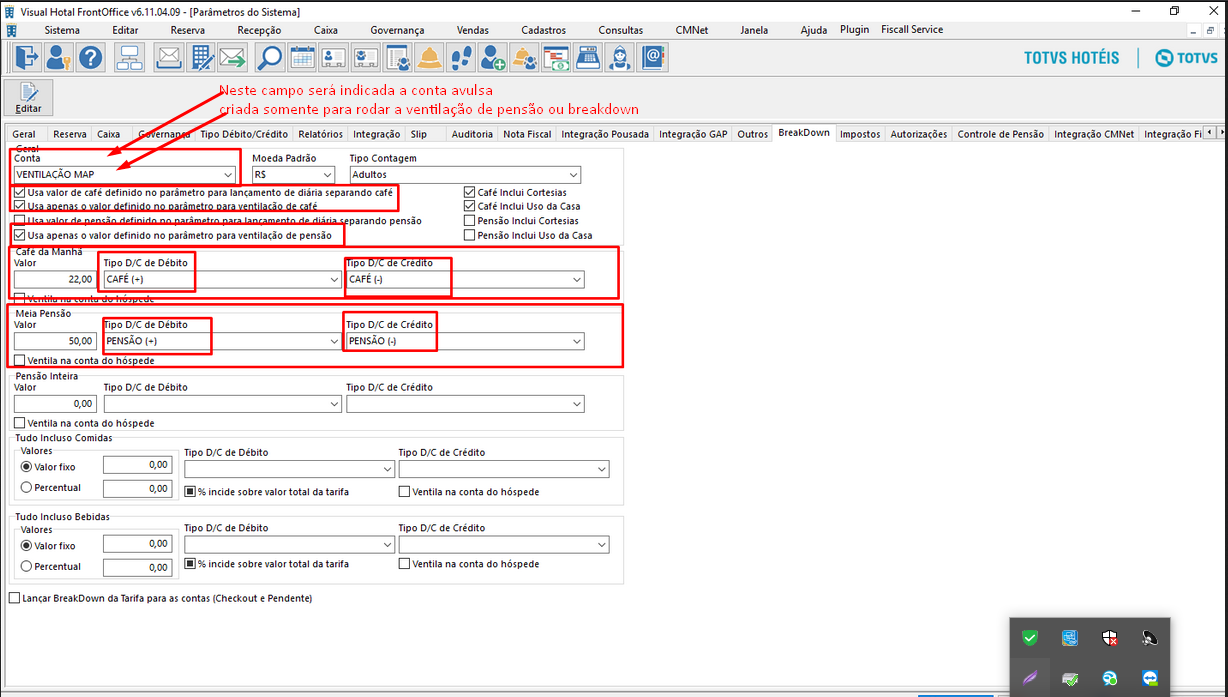Screen dimensions: 1228x697
Task: Open the user with key toolbar icon
Action: (57, 57)
